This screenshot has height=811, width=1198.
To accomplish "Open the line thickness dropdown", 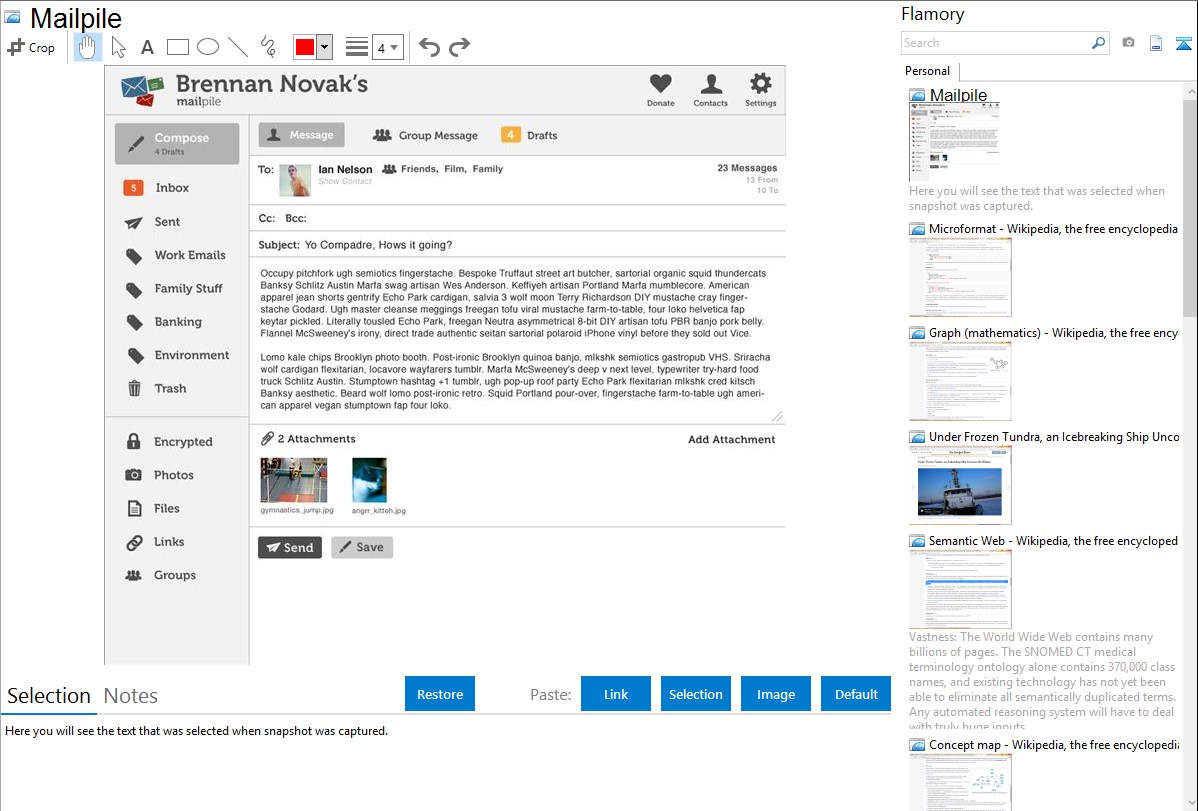I will tap(387, 47).
